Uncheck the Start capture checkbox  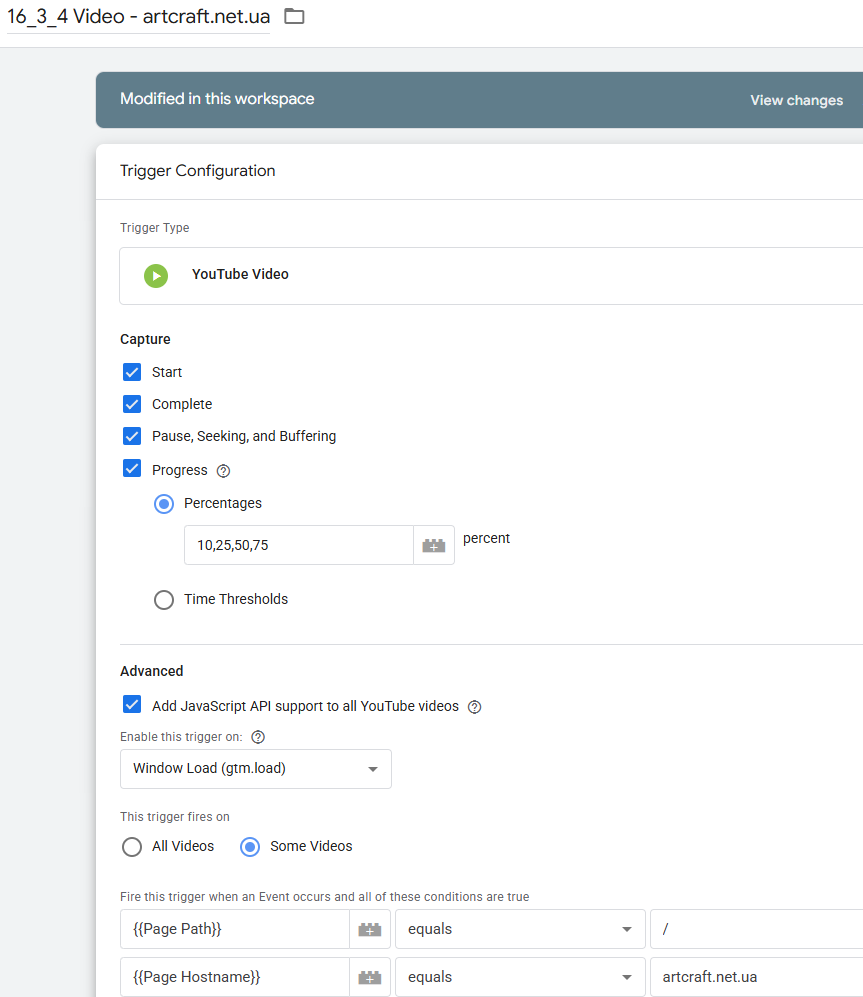pos(132,372)
